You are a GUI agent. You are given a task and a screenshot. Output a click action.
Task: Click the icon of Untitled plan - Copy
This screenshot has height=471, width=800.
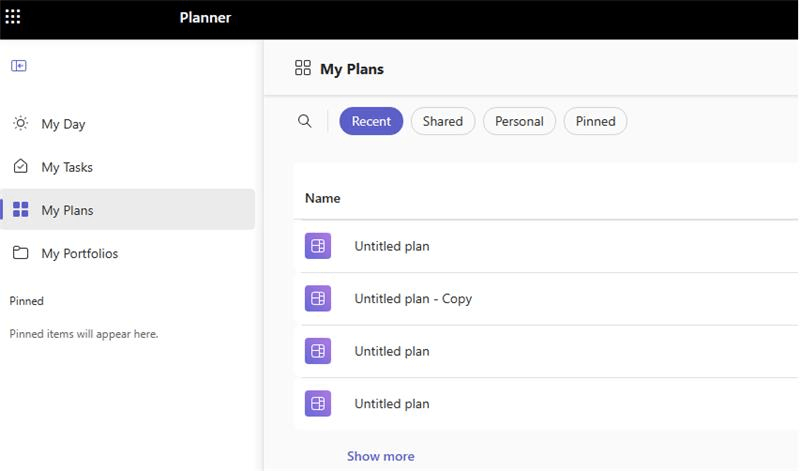click(x=318, y=299)
